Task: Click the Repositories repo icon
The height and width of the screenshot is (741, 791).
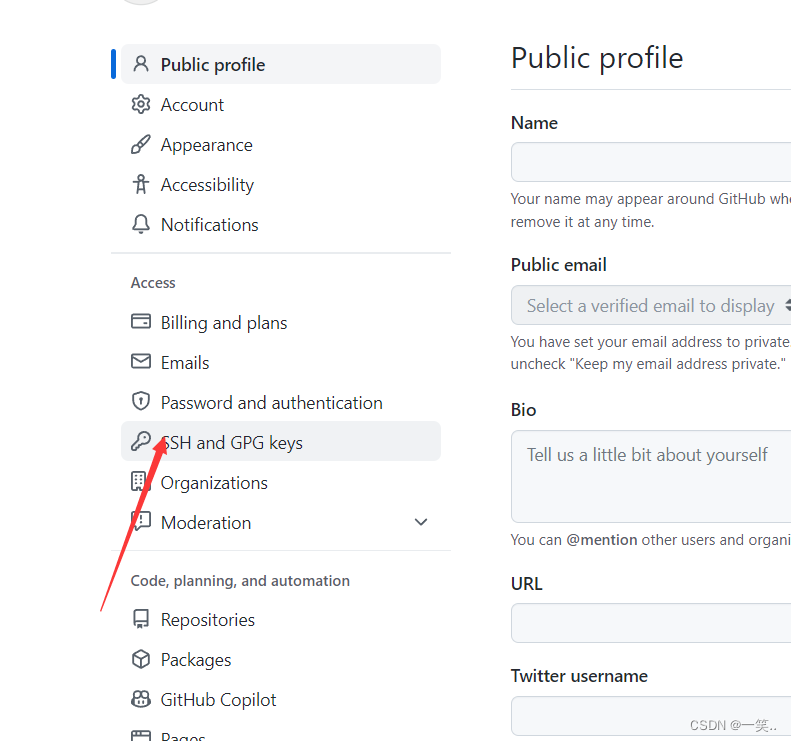Action: click(141, 619)
